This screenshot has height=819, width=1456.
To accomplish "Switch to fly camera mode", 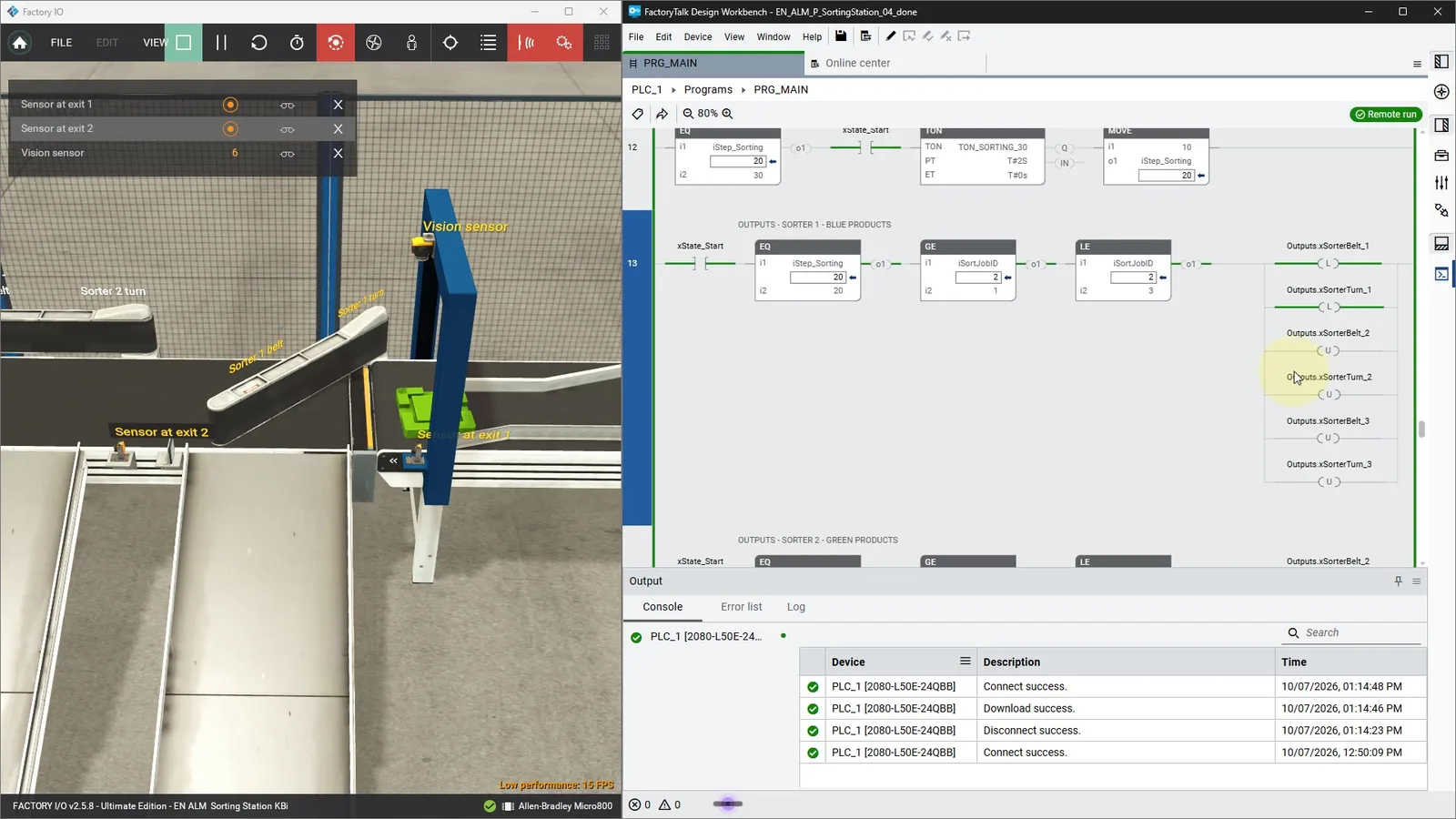I will point(374,43).
